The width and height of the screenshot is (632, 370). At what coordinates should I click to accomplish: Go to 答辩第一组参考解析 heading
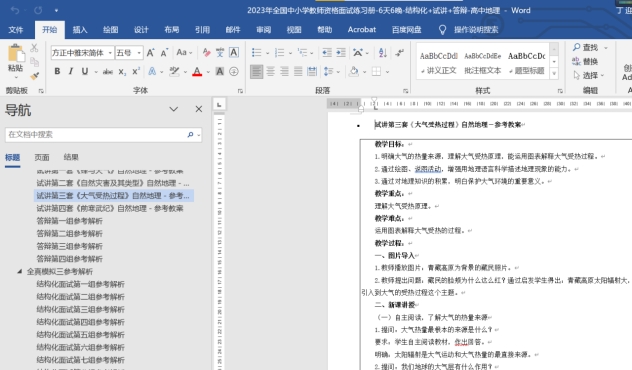tap(69, 221)
